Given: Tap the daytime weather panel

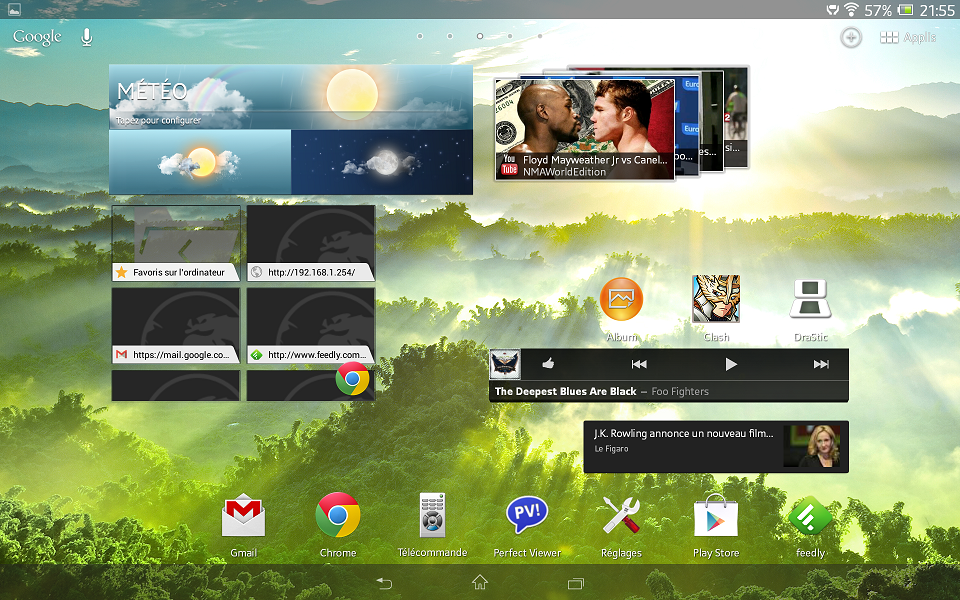Looking at the screenshot, I should coord(200,162).
